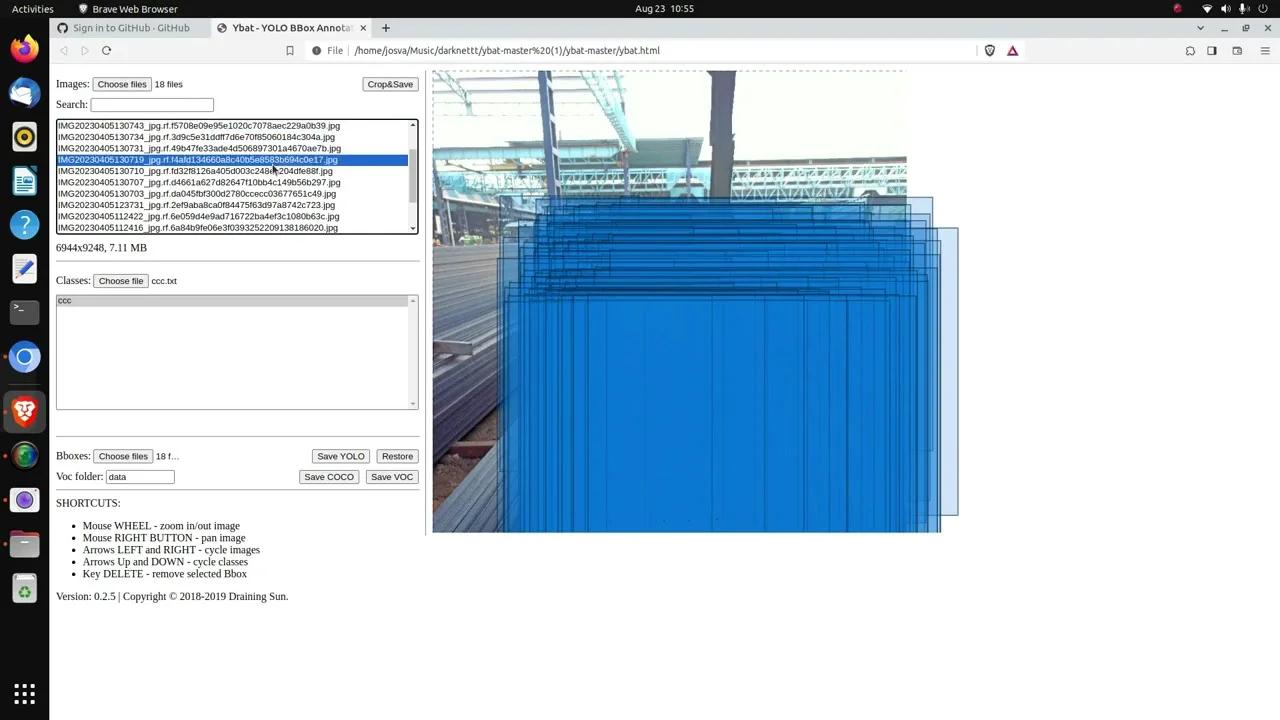Open the Activities overview
Image resolution: width=1280 pixels, height=720 pixels.
[33, 9]
